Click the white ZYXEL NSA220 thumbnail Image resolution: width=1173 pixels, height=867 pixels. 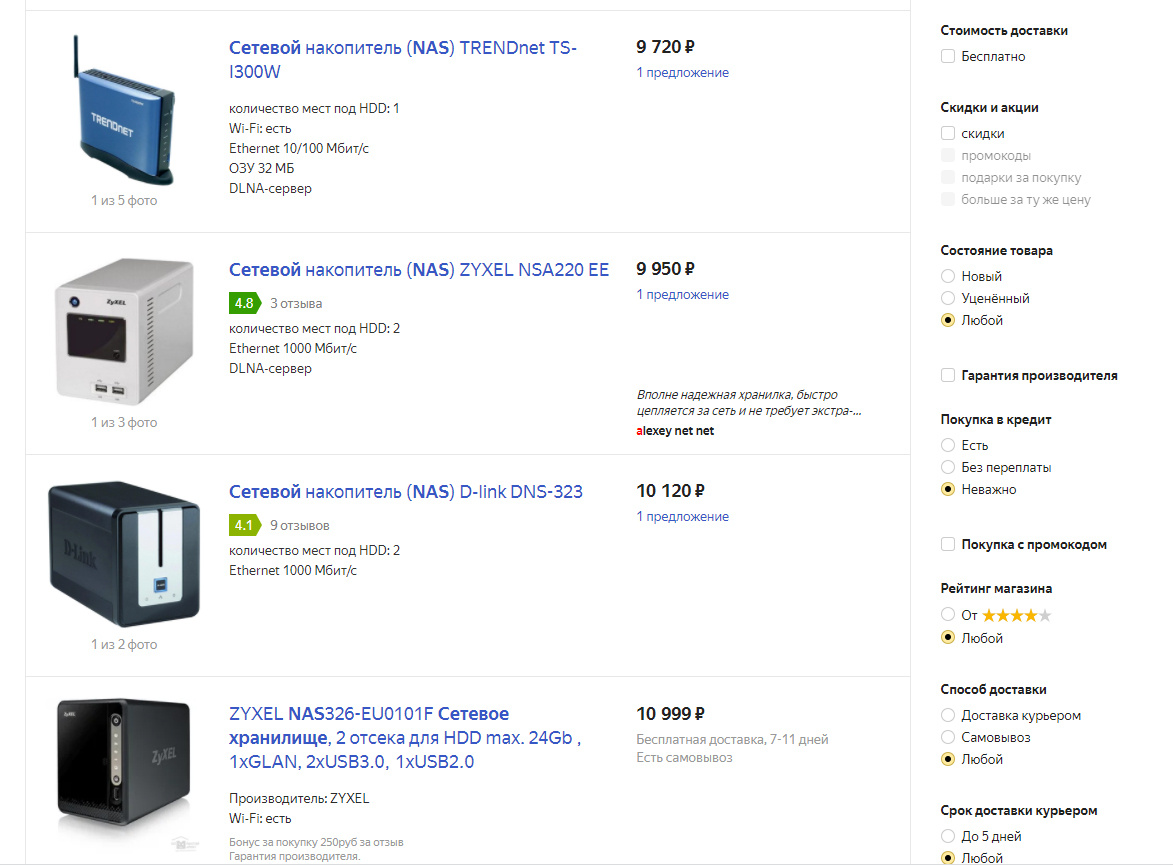coord(124,331)
